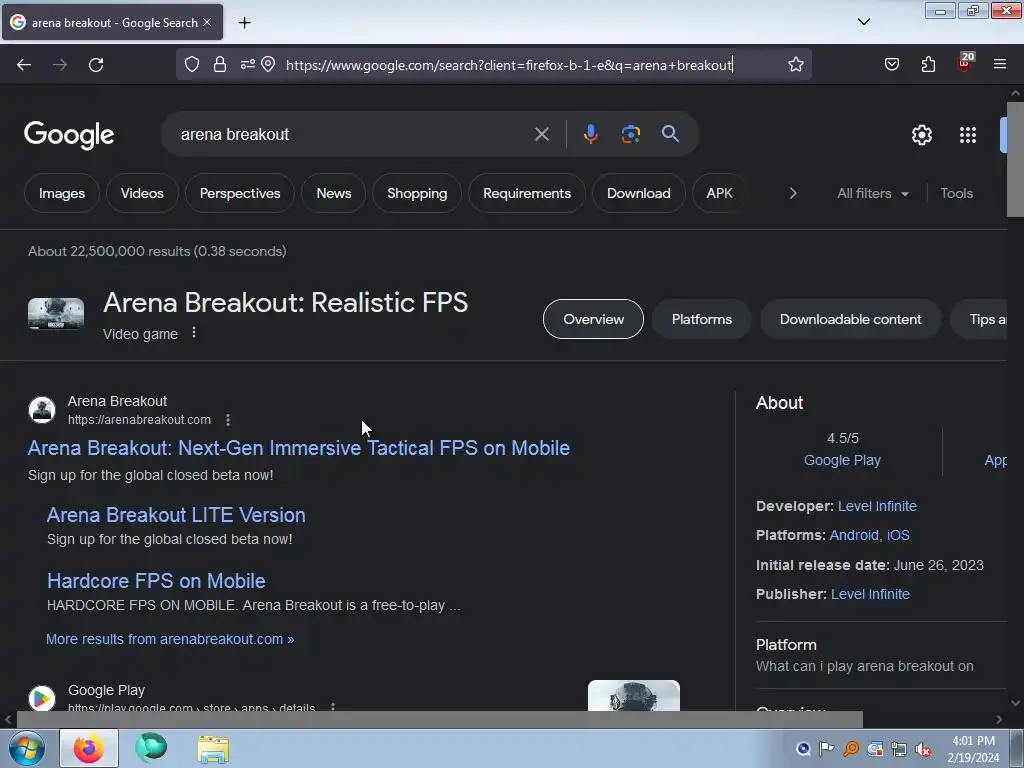Switch to the Perspectives filter

[x=240, y=193]
